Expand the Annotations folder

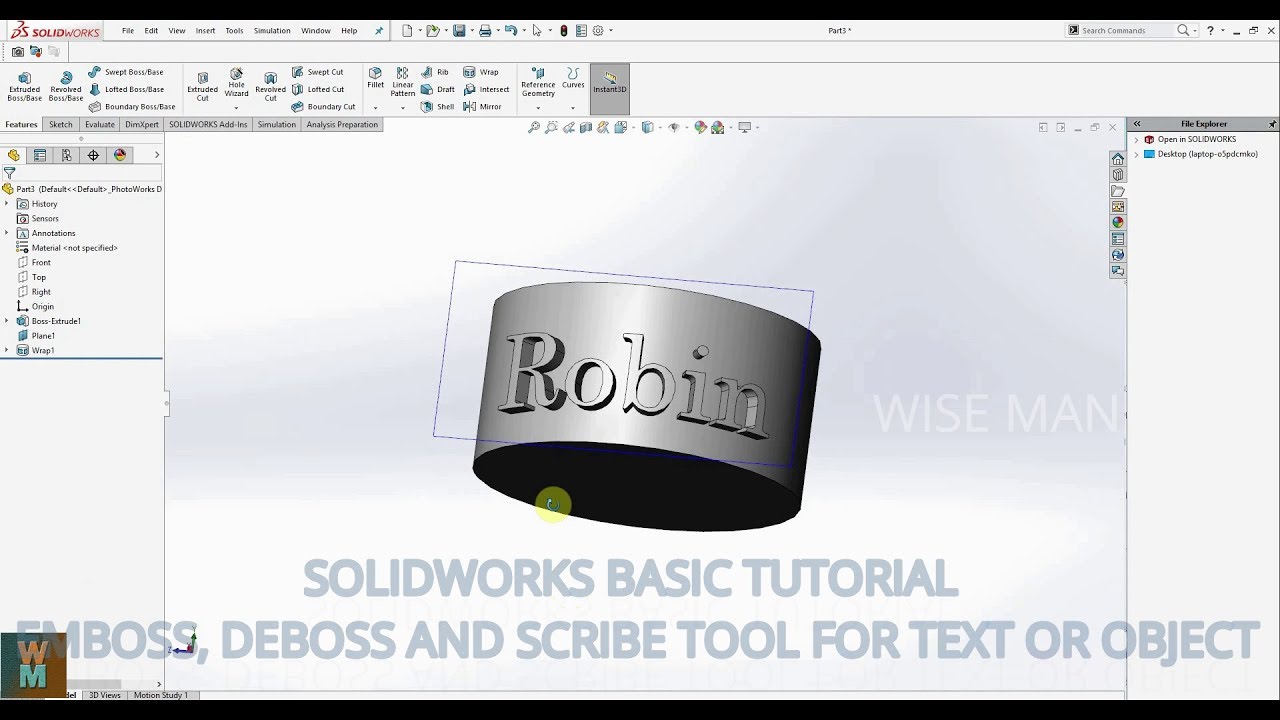[7, 233]
